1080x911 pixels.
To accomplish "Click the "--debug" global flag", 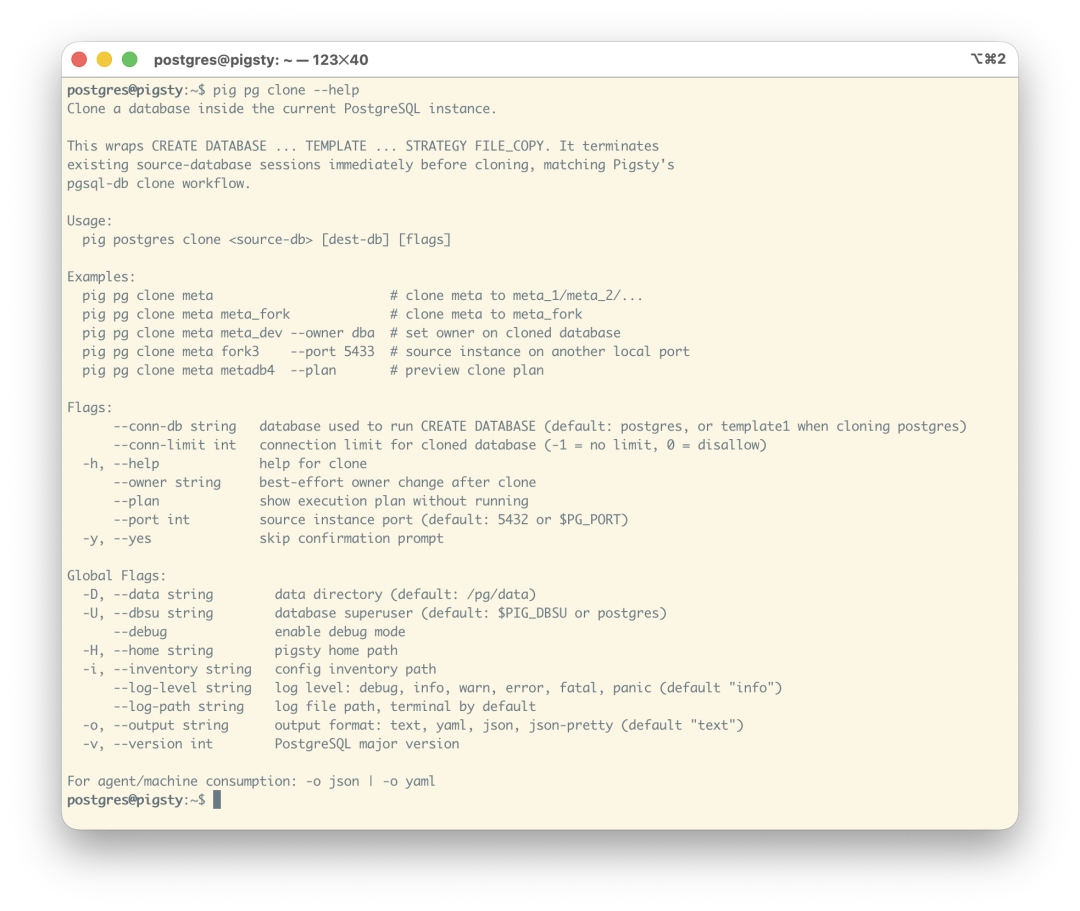I will 141,631.
